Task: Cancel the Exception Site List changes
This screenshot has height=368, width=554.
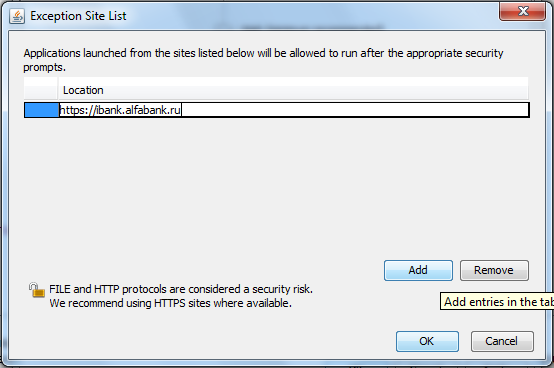Action: pos(502,341)
